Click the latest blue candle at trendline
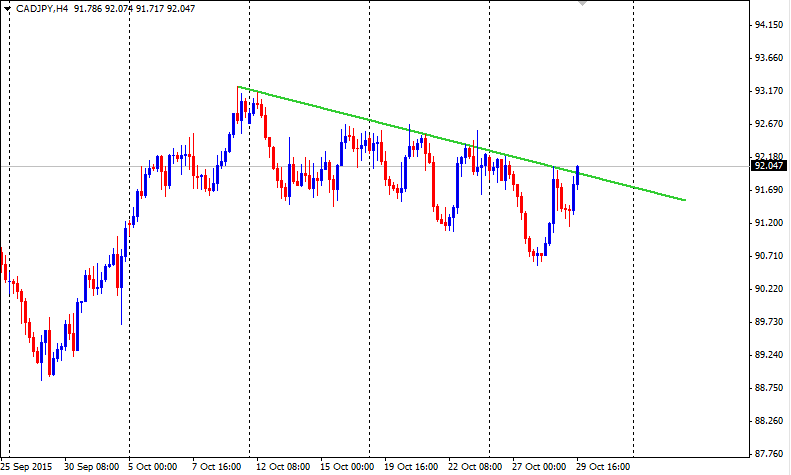 click(577, 176)
